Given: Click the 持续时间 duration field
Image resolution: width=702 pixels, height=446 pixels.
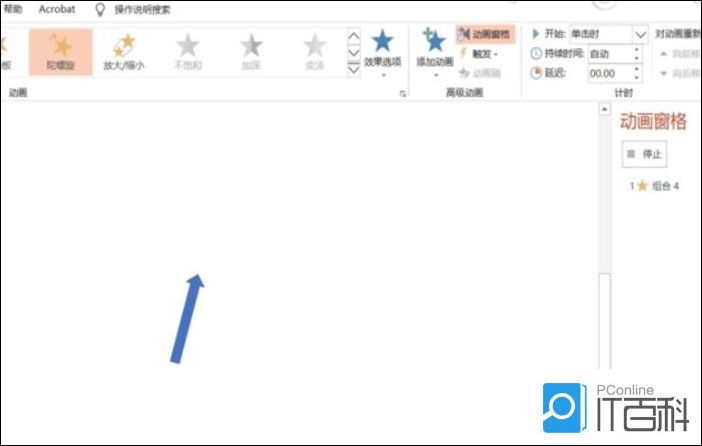Looking at the screenshot, I should 610,54.
